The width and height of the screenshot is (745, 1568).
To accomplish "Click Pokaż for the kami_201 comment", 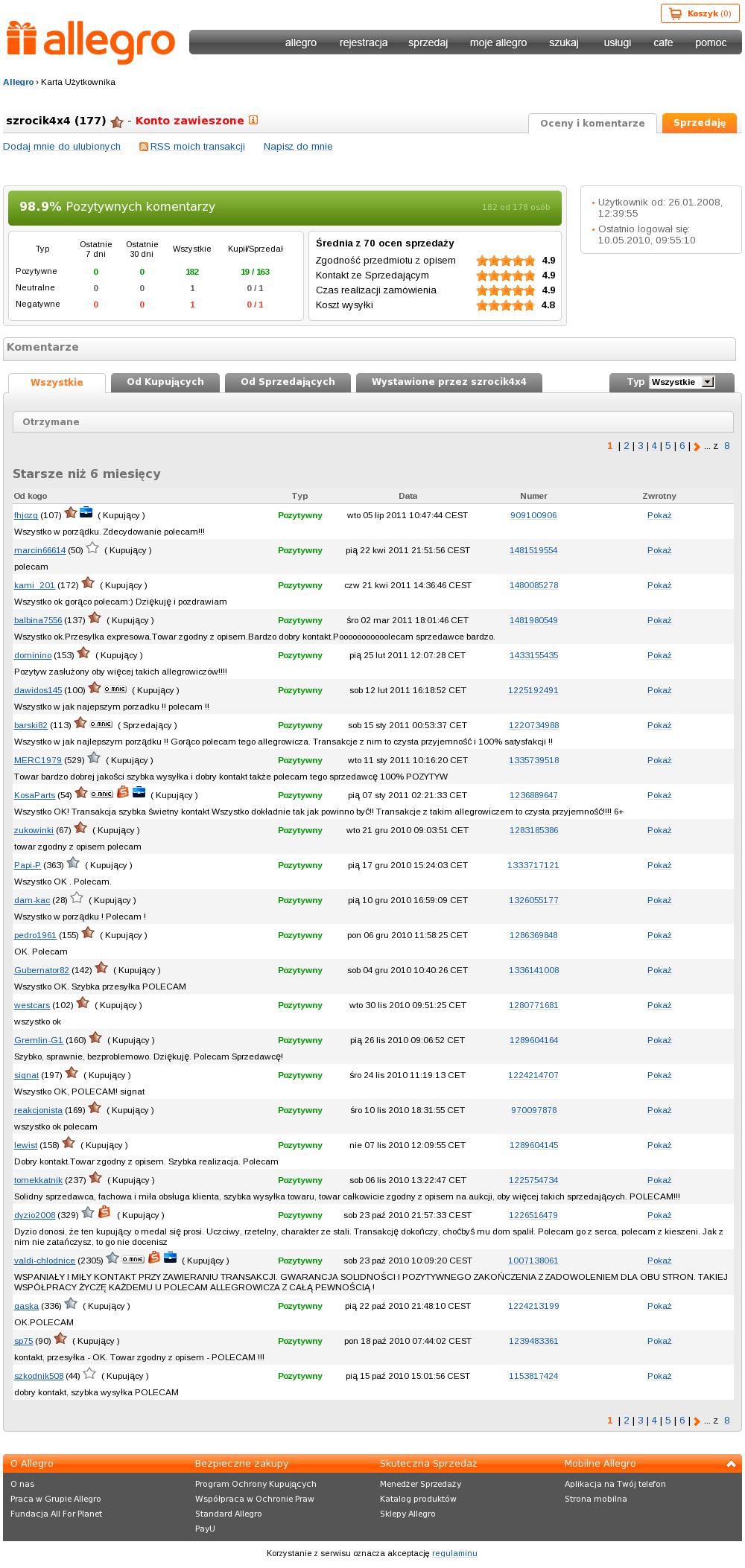I will [659, 585].
